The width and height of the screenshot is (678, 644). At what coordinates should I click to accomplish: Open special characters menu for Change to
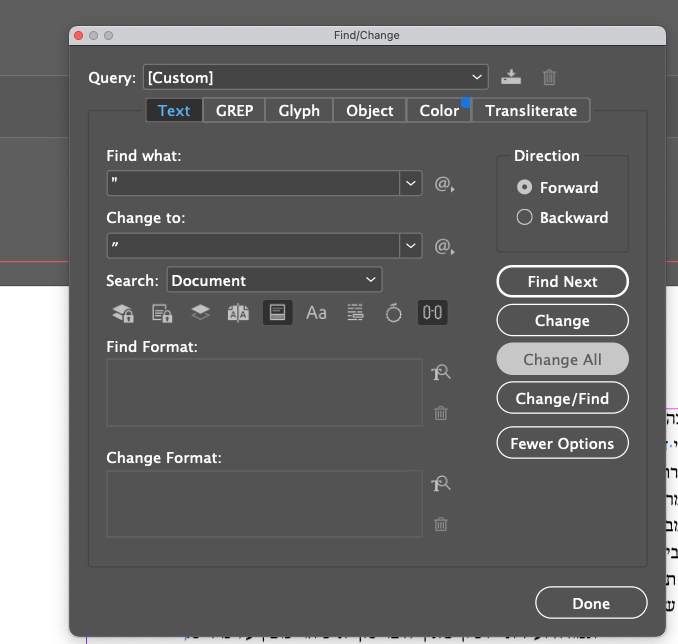point(444,246)
